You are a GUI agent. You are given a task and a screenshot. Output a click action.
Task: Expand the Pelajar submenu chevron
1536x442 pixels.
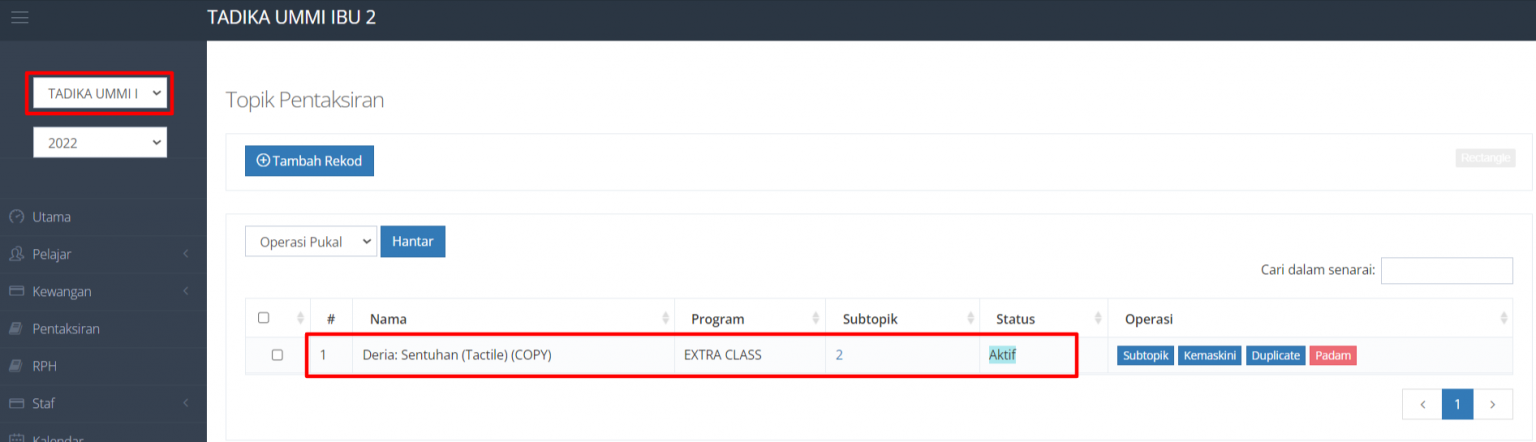(186, 254)
